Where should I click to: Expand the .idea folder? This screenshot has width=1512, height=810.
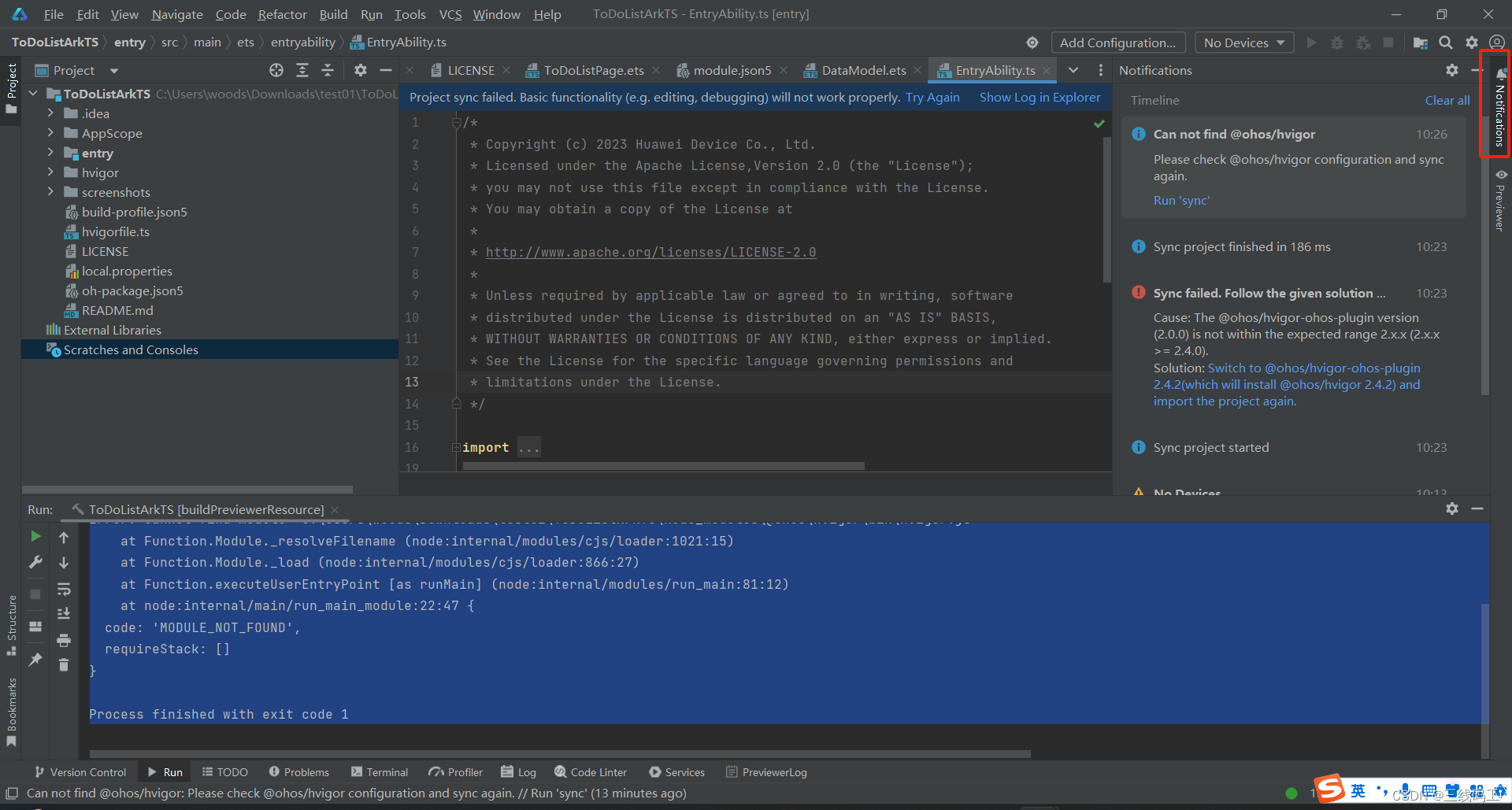(50, 113)
